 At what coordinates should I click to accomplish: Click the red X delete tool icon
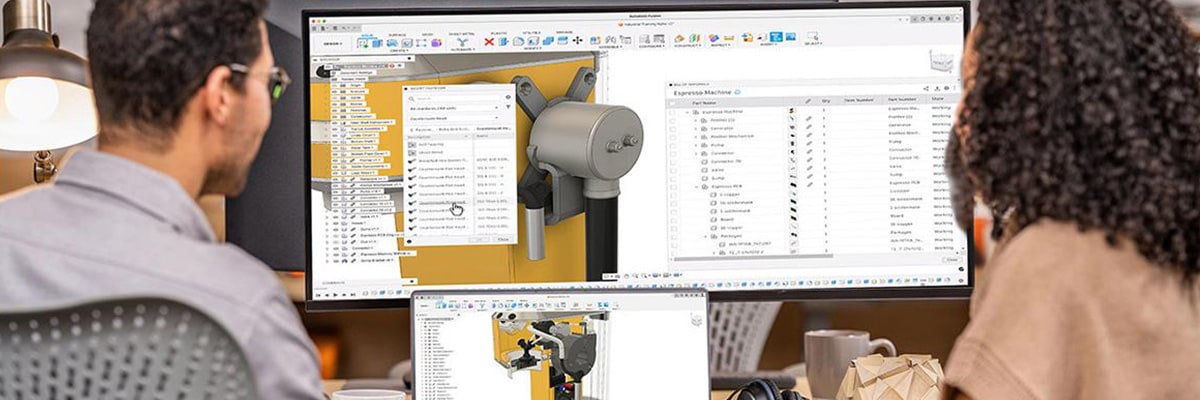[x=490, y=40]
